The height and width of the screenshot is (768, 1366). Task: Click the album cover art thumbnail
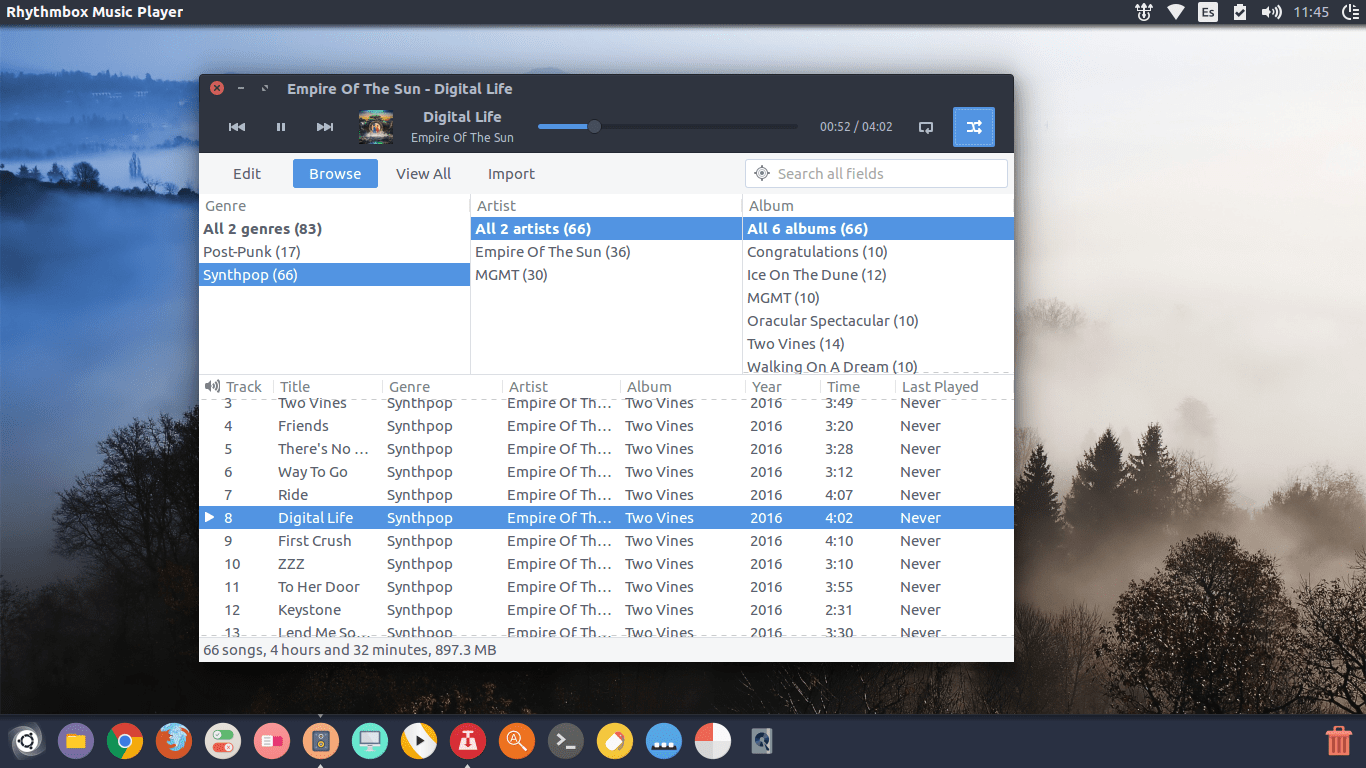pyautogui.click(x=376, y=127)
